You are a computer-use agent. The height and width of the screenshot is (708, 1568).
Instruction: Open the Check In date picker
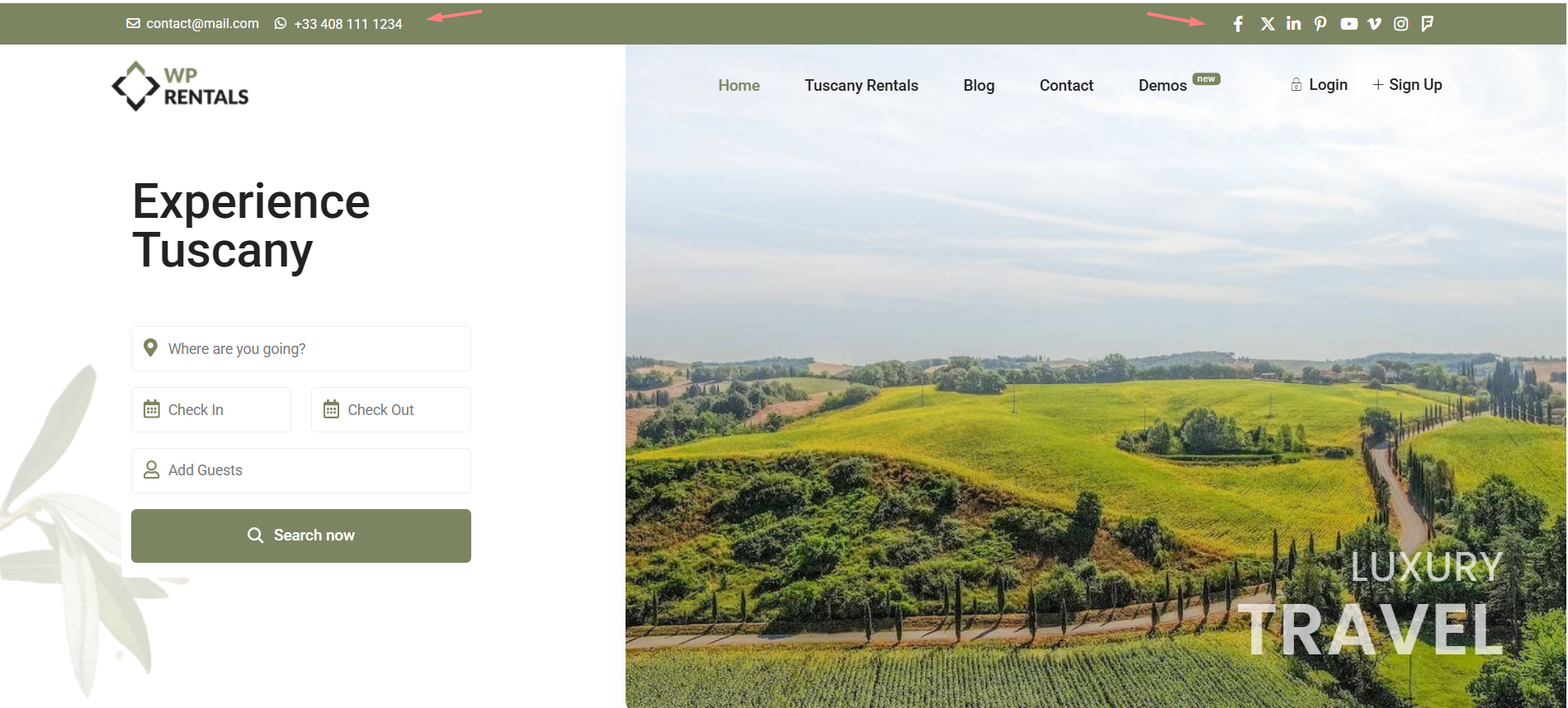211,410
